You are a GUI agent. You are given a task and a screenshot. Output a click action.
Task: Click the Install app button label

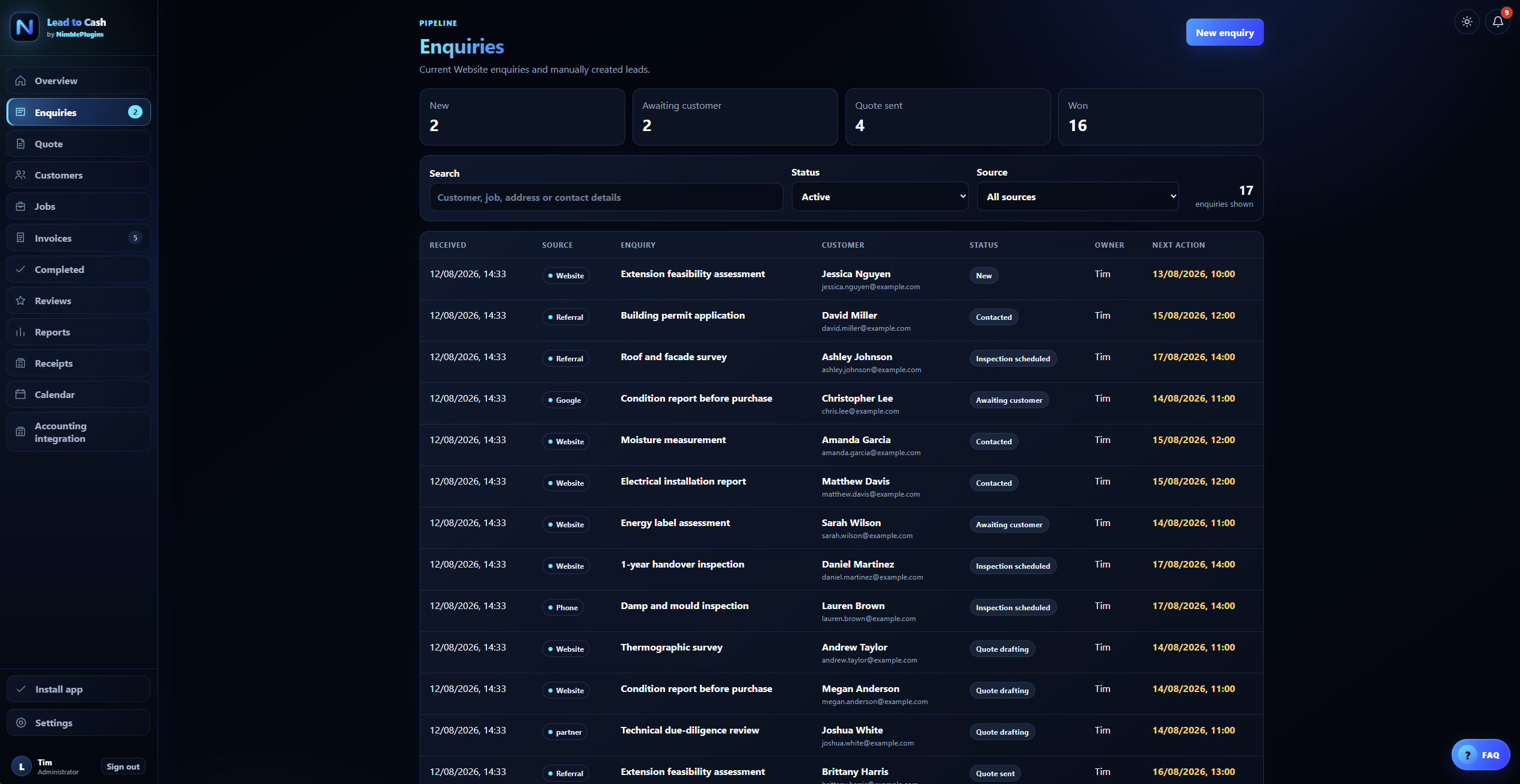(59, 689)
